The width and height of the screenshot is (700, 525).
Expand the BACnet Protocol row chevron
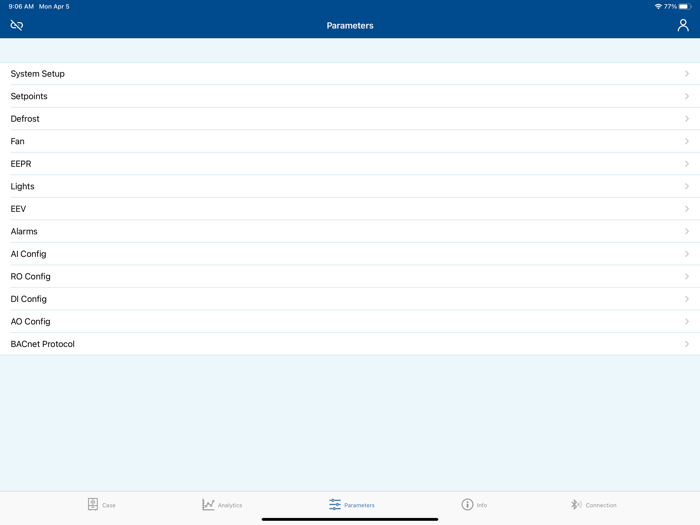point(687,344)
